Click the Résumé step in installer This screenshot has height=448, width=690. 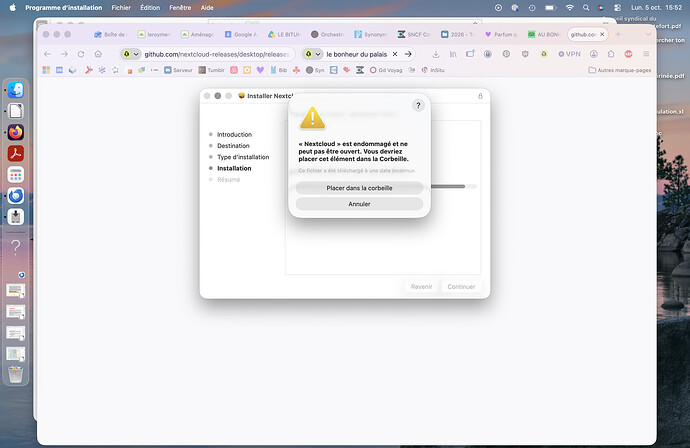tap(228, 180)
